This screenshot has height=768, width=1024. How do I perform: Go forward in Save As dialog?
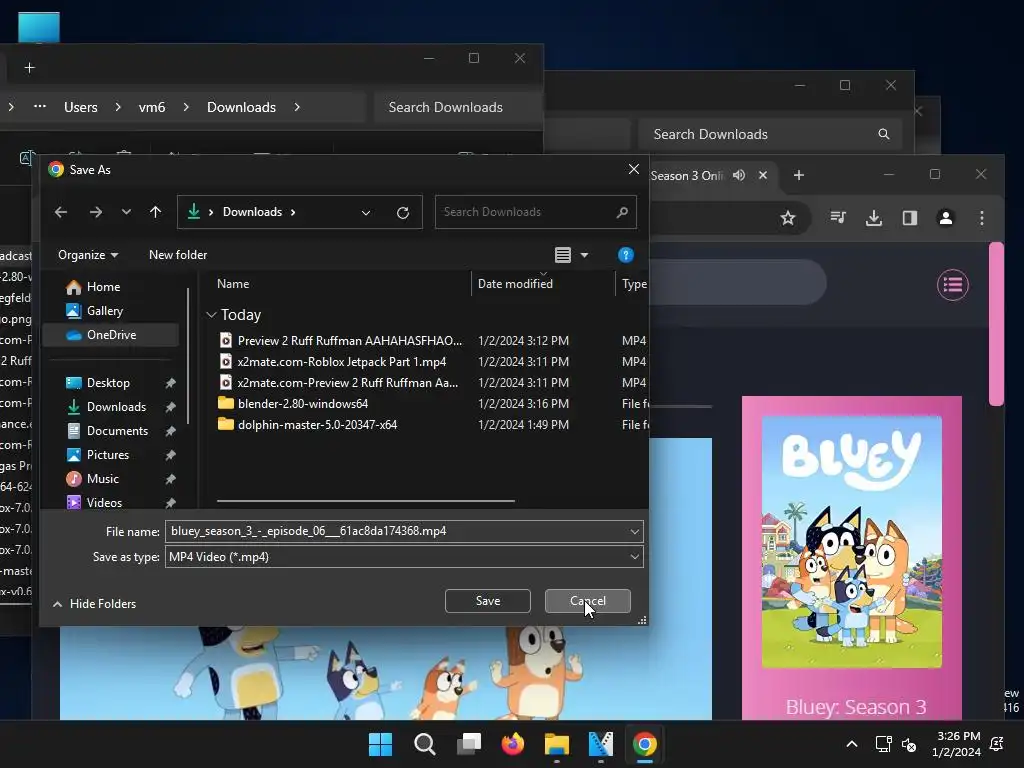click(95, 212)
